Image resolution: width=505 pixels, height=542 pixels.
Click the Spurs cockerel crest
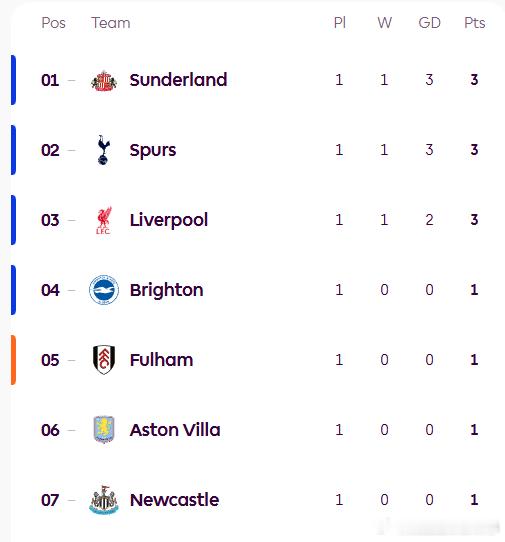pos(104,150)
